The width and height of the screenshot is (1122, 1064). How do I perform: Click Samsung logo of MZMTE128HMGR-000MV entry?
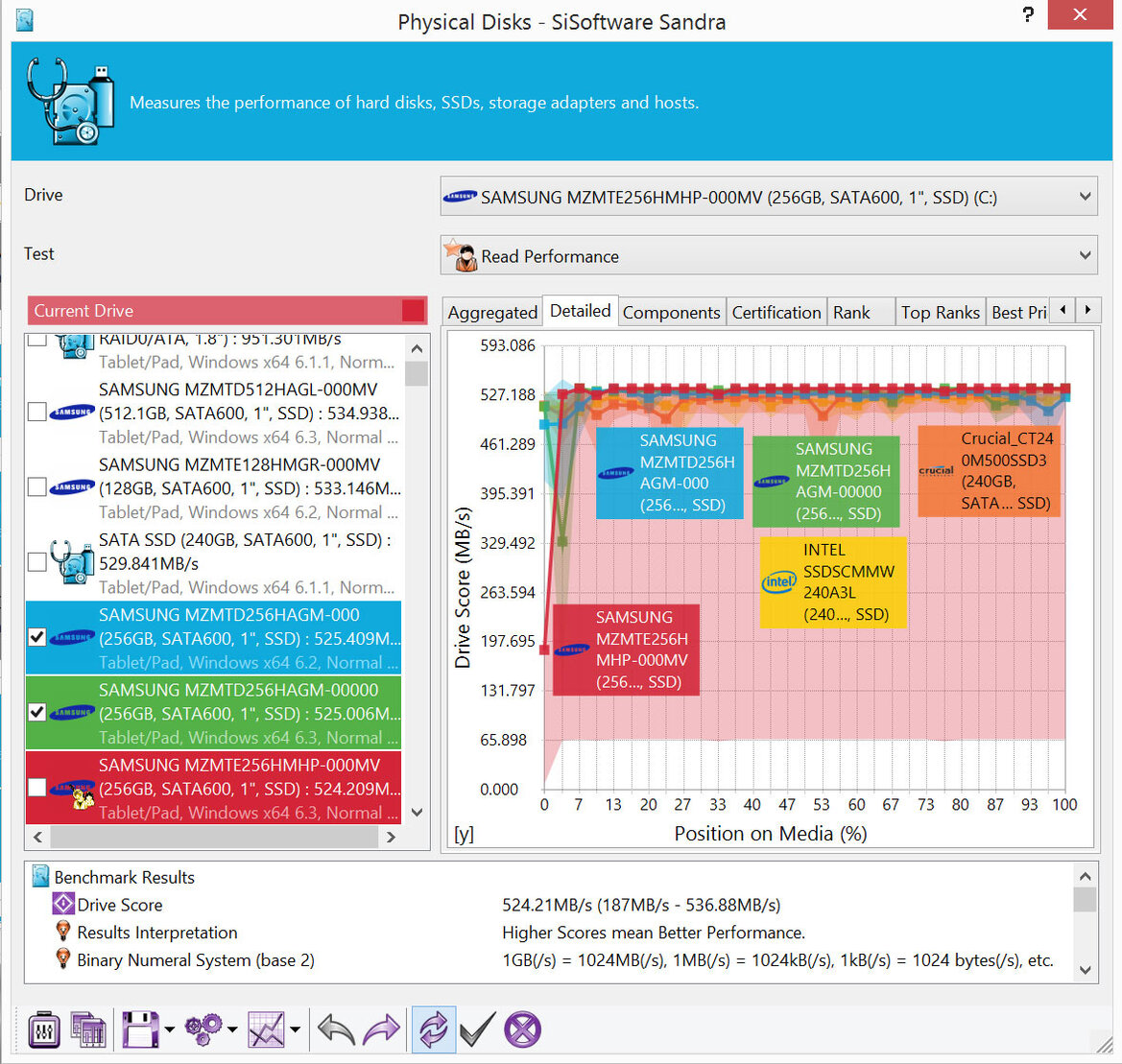[x=72, y=487]
